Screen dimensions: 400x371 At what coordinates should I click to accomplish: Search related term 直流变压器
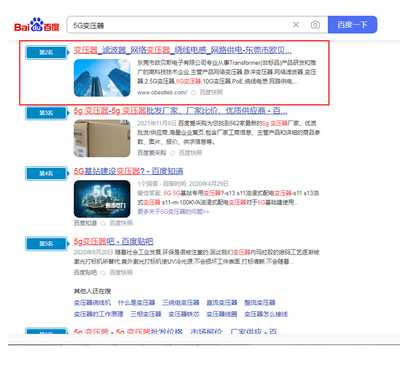(x=222, y=303)
